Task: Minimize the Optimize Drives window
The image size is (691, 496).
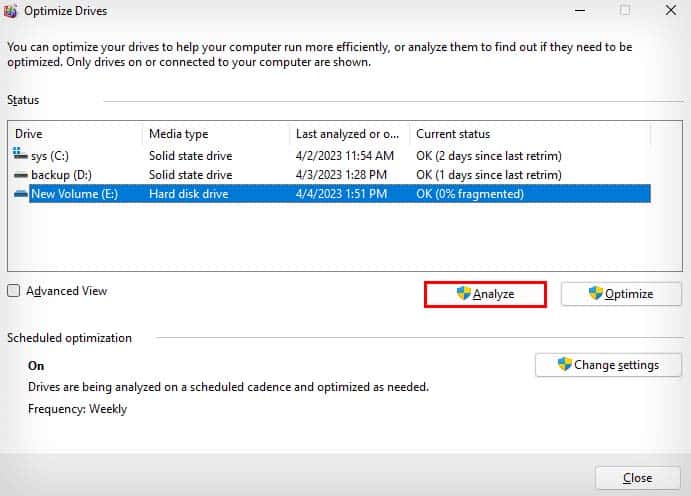Action: pyautogui.click(x=580, y=11)
